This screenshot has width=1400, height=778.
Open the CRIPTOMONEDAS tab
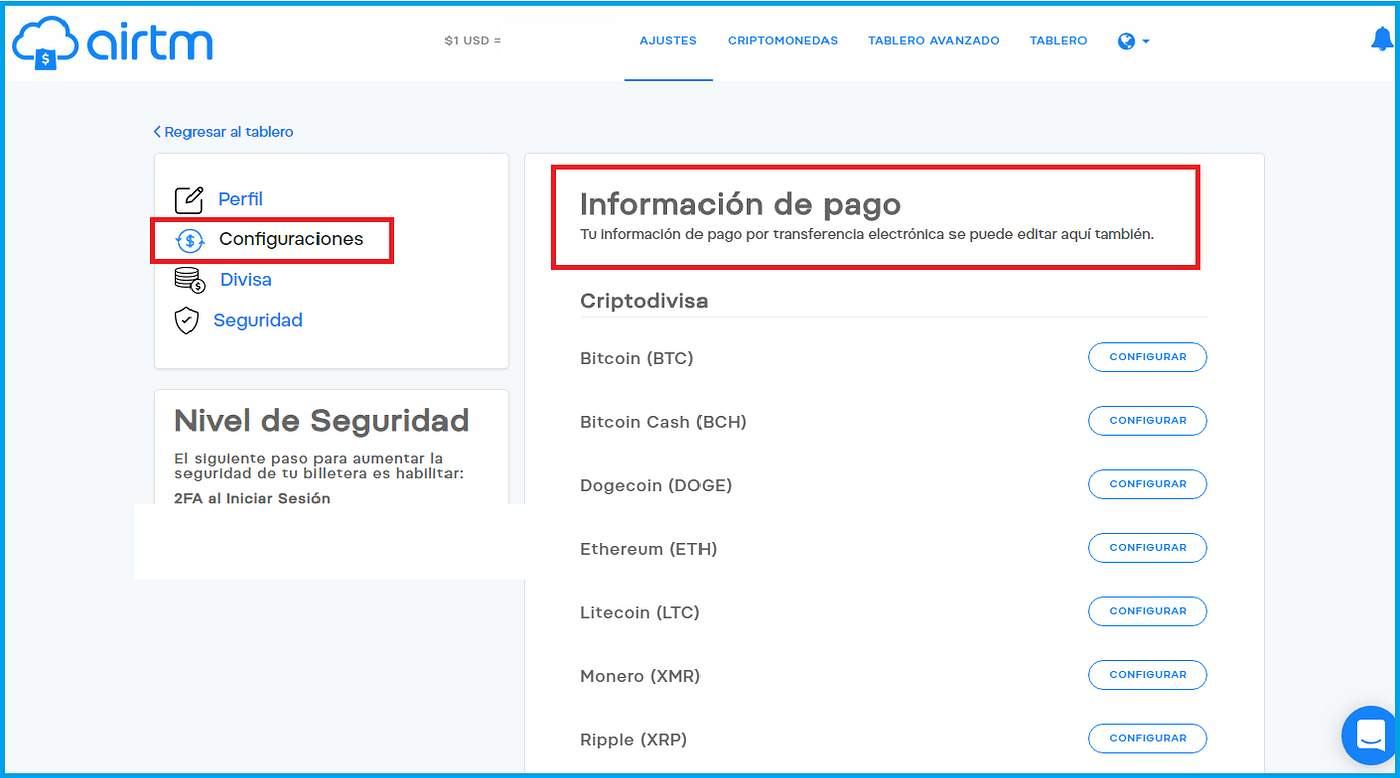pos(783,40)
